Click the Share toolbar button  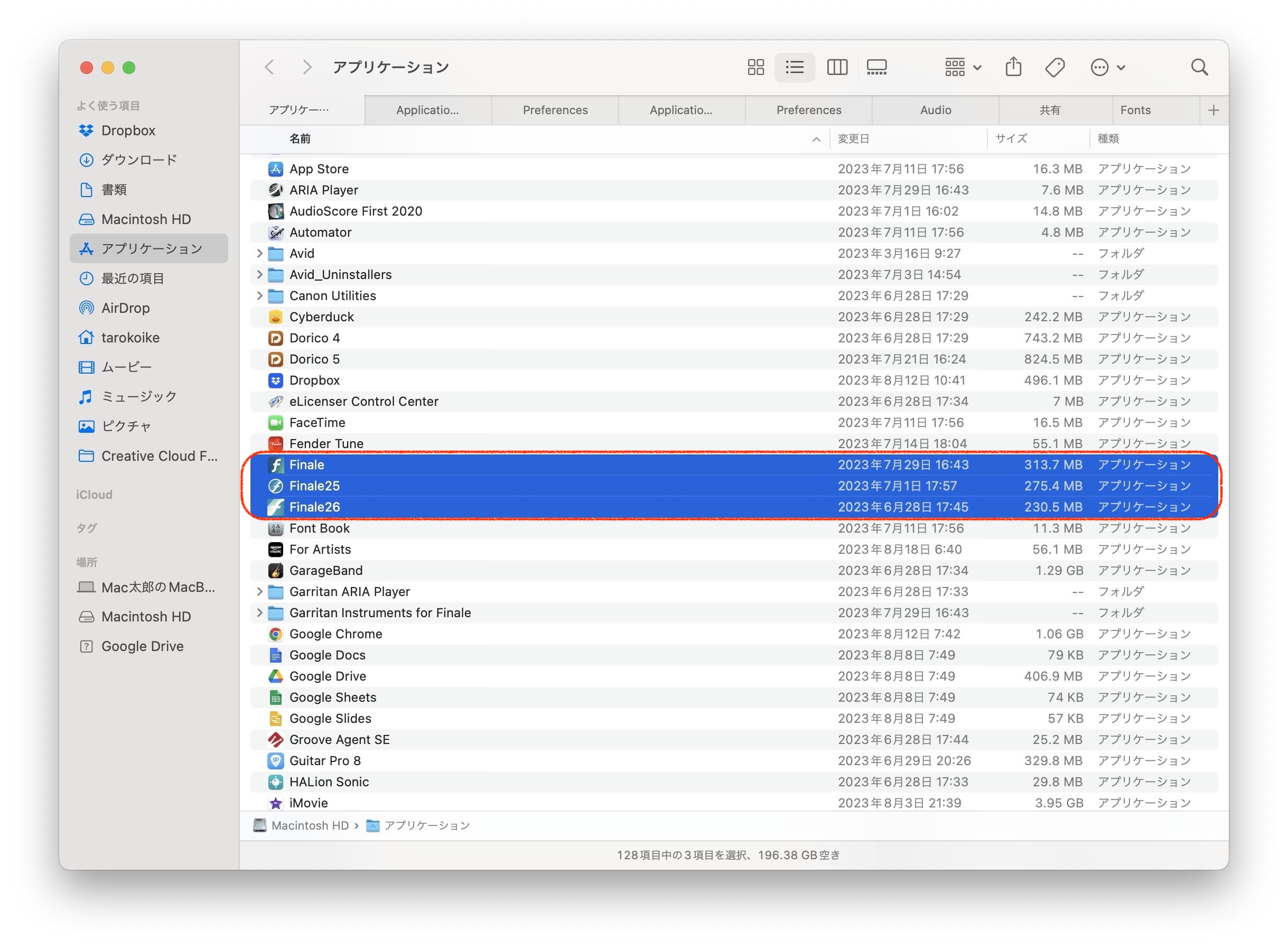[1013, 67]
